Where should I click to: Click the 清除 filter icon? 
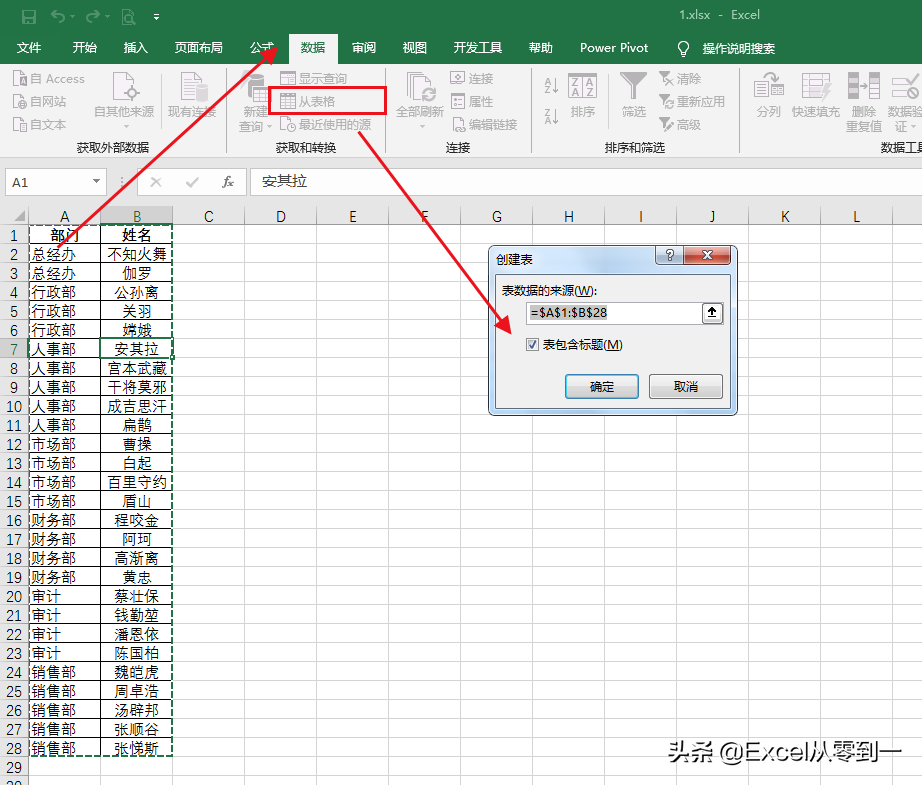pyautogui.click(x=680, y=79)
